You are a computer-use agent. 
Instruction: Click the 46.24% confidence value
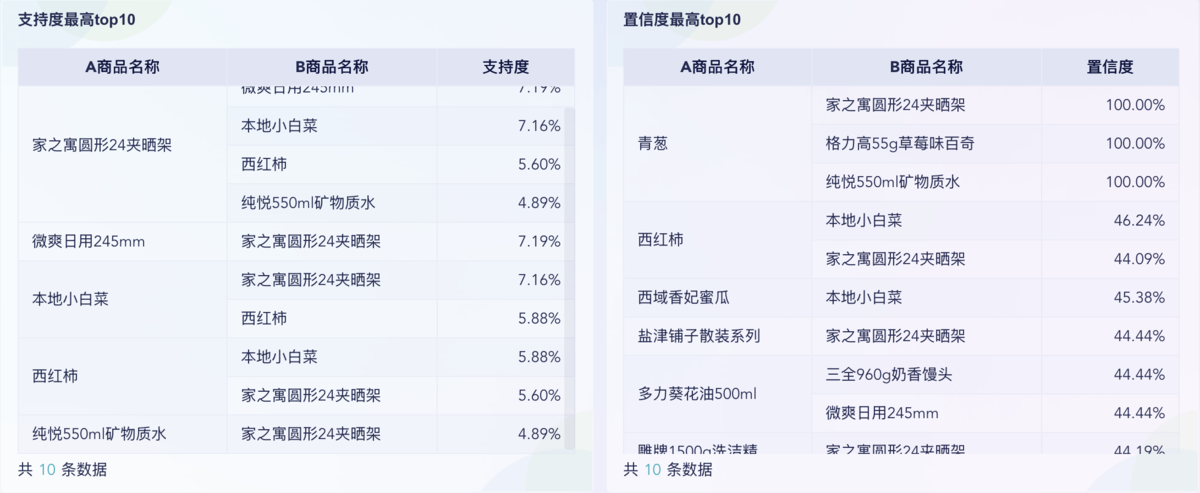(x=1139, y=221)
